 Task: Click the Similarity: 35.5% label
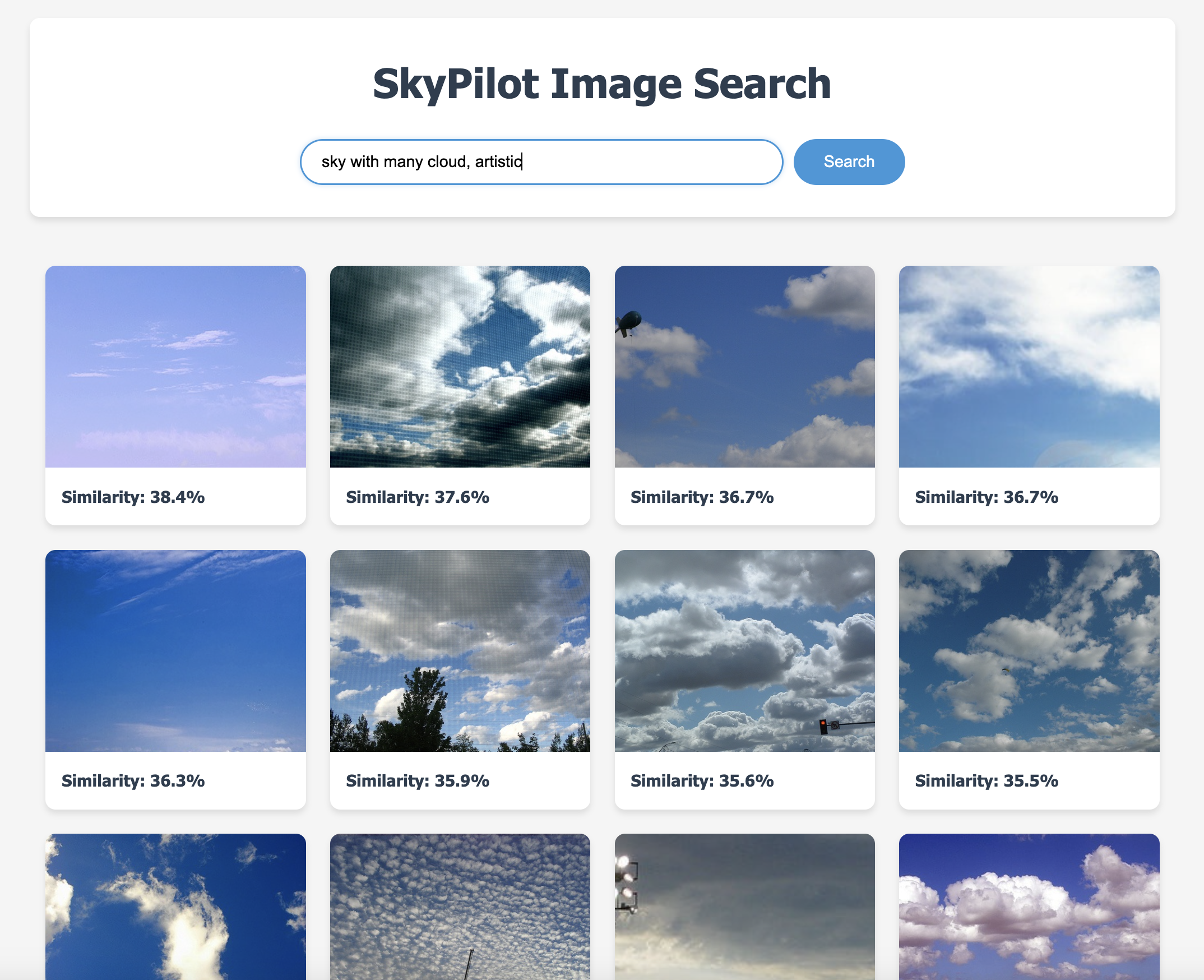(986, 781)
